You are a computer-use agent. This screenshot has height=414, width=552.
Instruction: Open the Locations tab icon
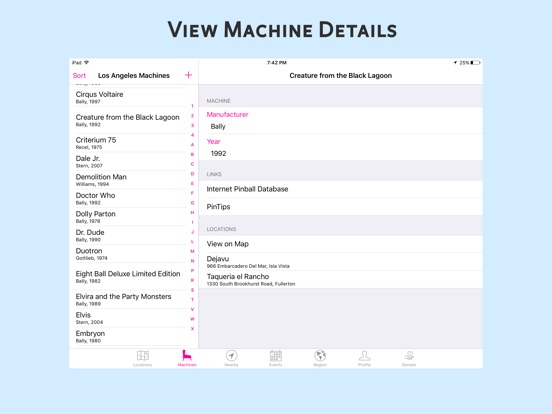pos(143,356)
